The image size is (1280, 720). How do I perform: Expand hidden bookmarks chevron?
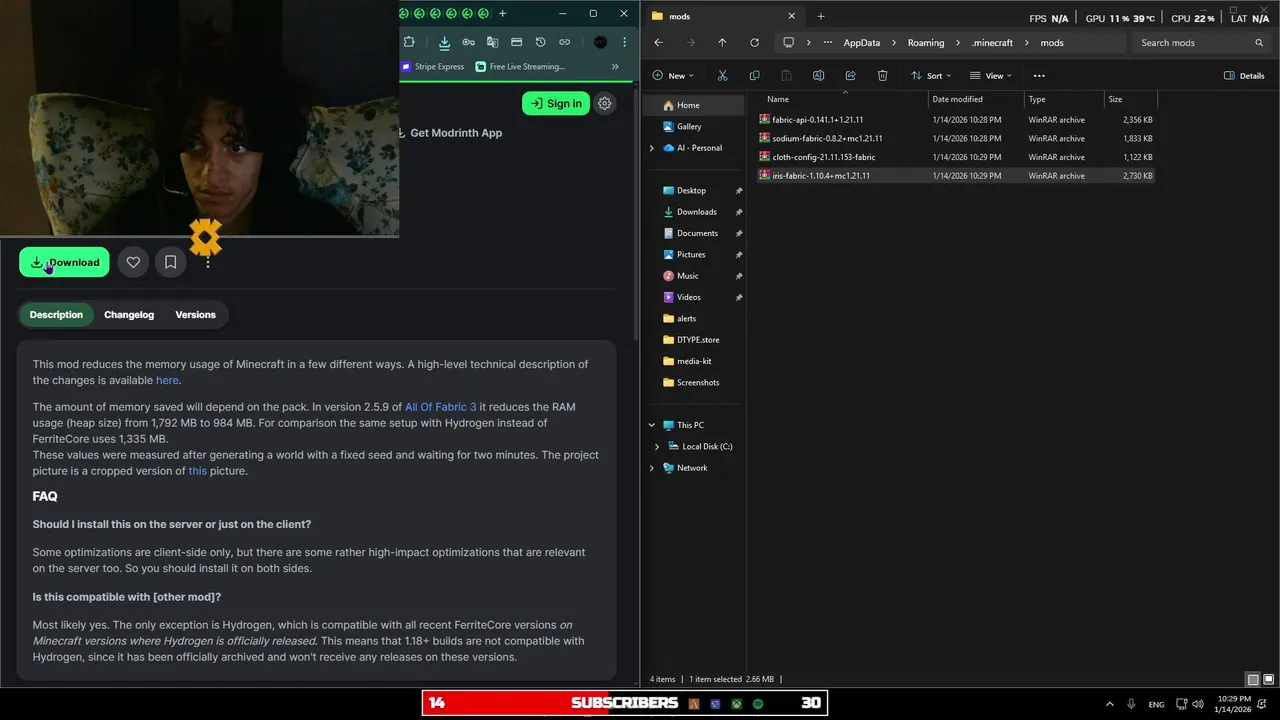click(x=615, y=67)
